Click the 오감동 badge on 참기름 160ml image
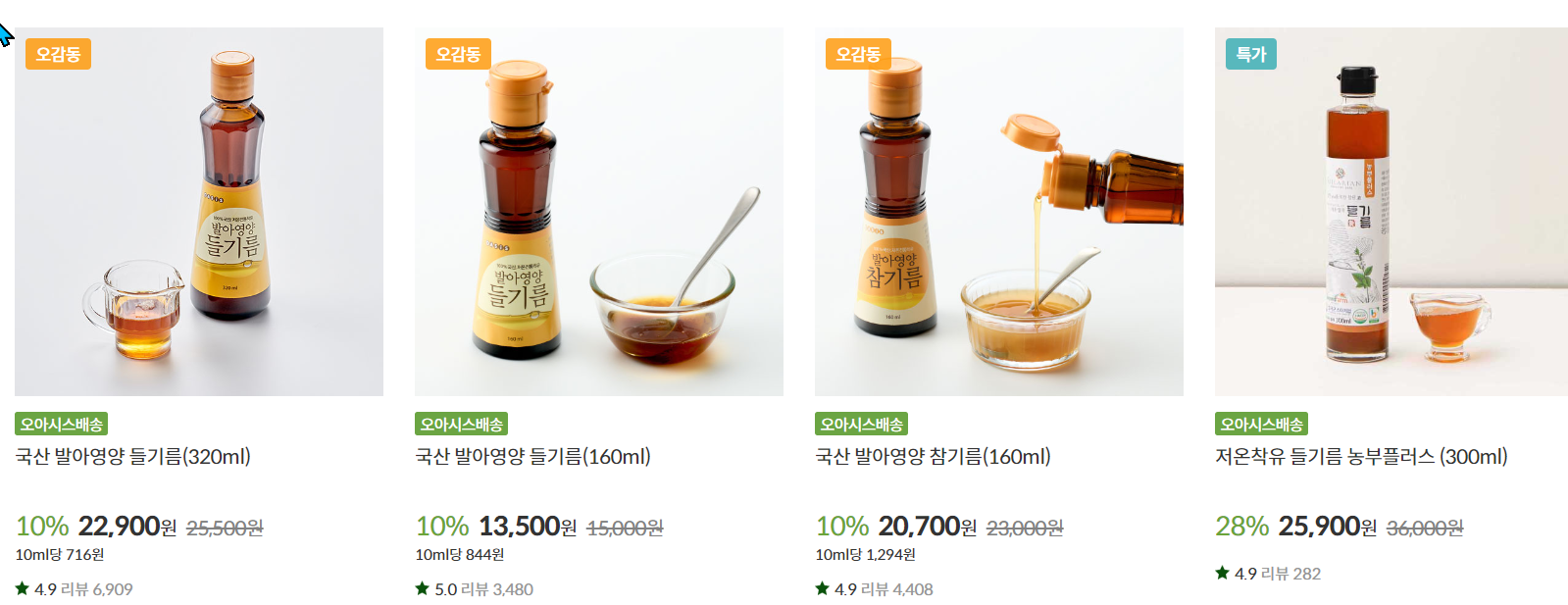This screenshot has width=1568, height=605. 858,54
